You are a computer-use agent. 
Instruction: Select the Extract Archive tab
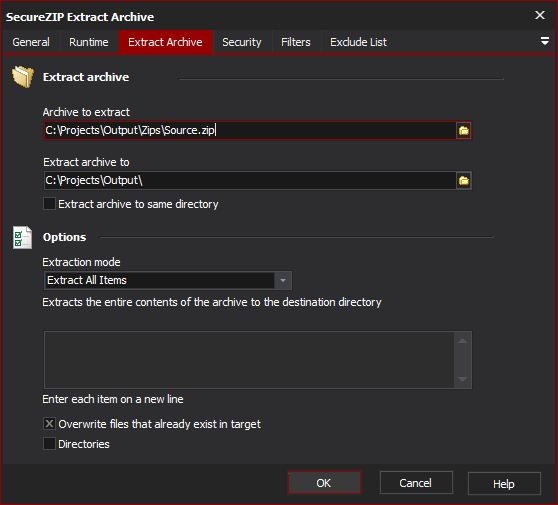tap(165, 42)
